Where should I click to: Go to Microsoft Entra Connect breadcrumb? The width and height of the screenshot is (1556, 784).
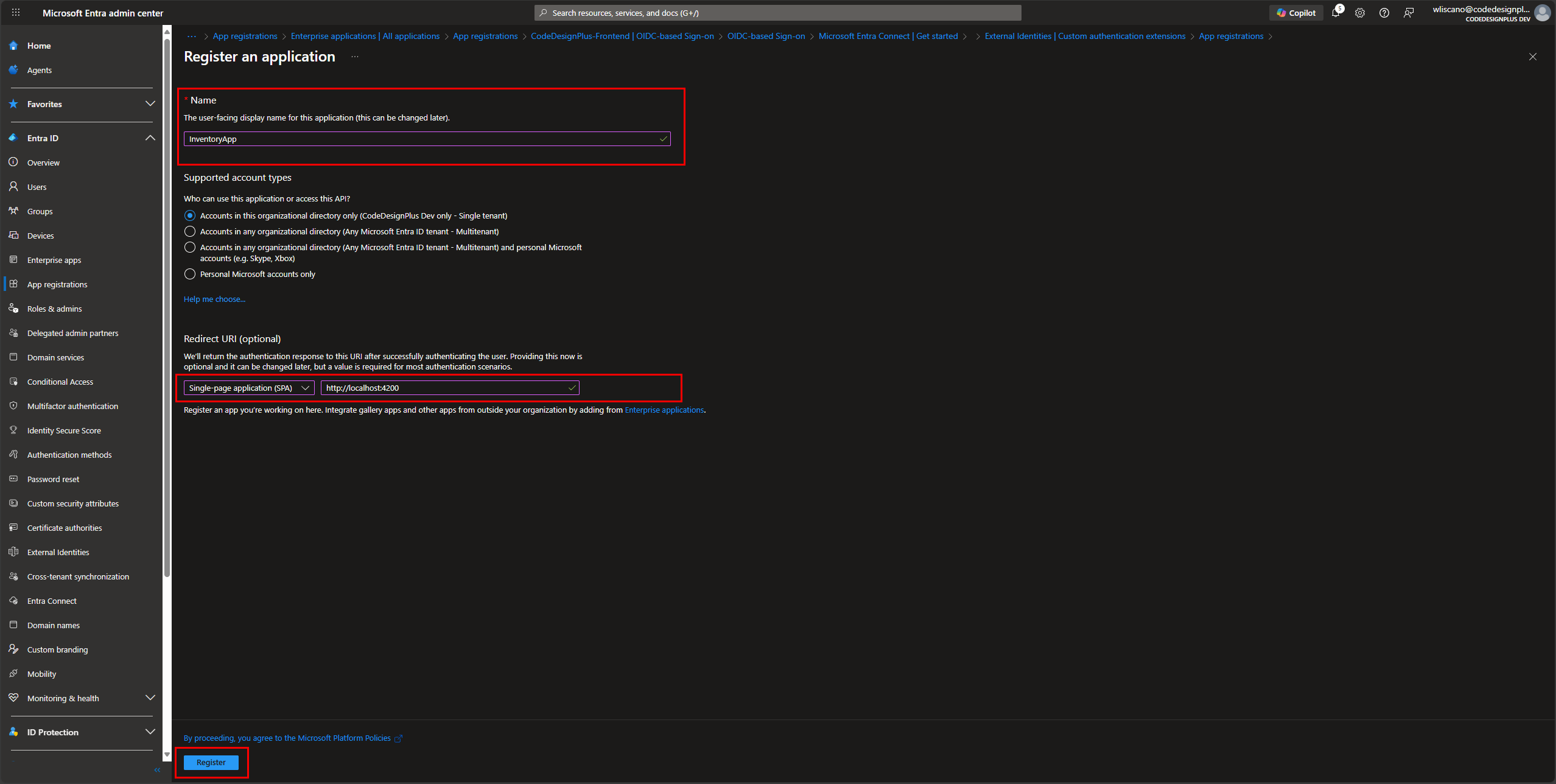[x=888, y=36]
